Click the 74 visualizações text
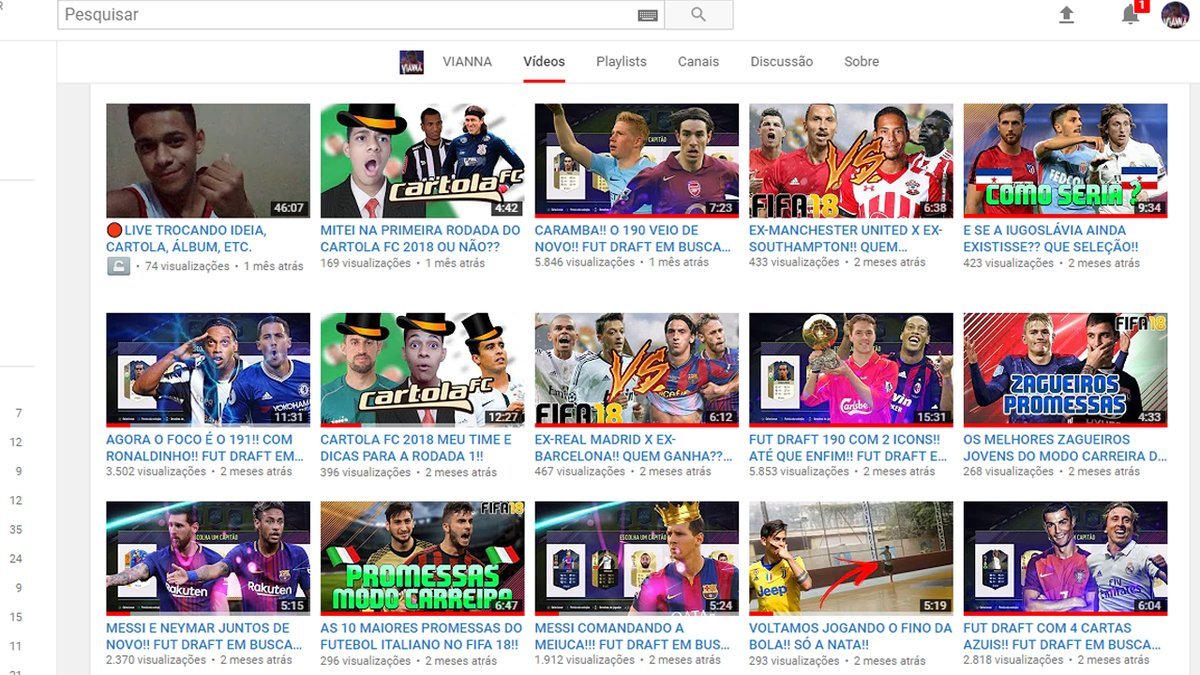Image resolution: width=1200 pixels, height=675 pixels. pos(186,266)
